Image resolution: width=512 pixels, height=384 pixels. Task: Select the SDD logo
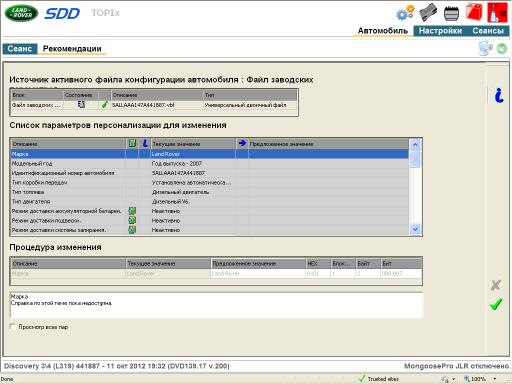pos(62,13)
